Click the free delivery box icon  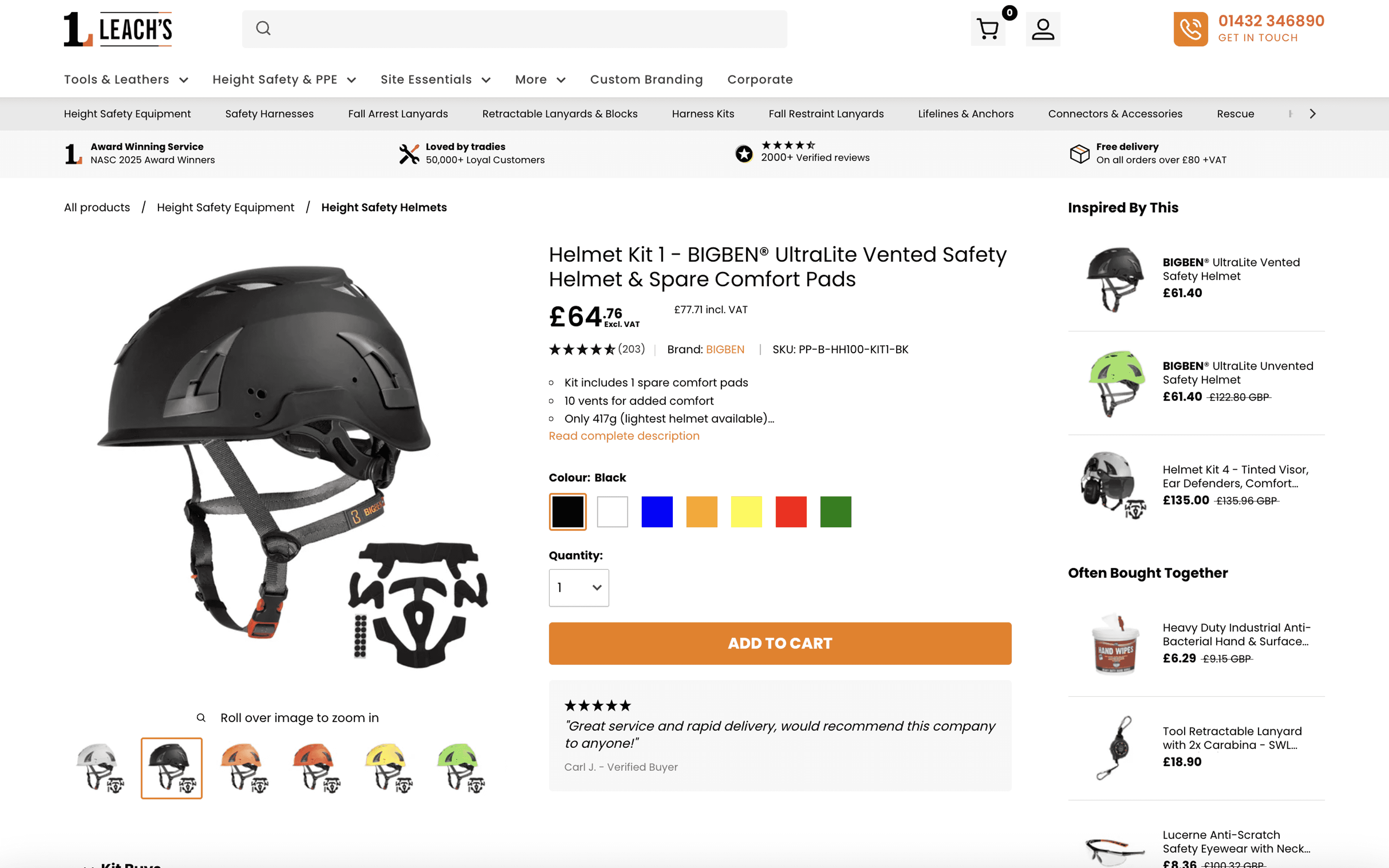point(1079,153)
